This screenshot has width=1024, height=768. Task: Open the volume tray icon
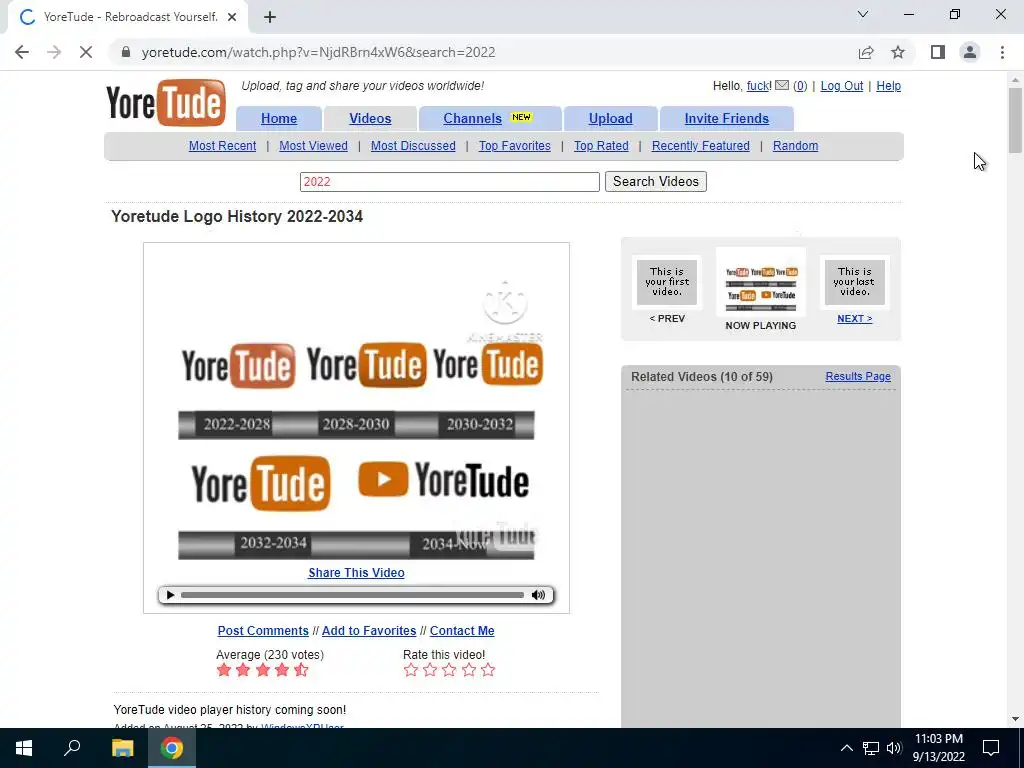(894, 748)
